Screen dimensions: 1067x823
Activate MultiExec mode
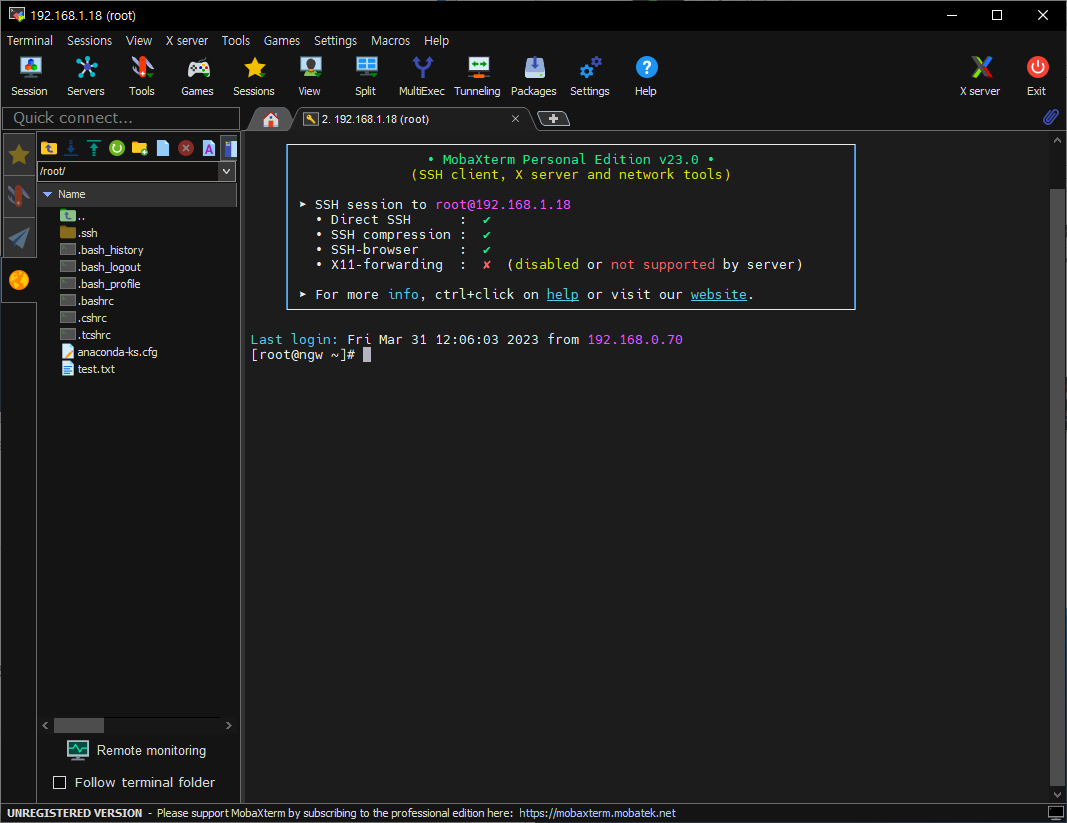coord(422,76)
